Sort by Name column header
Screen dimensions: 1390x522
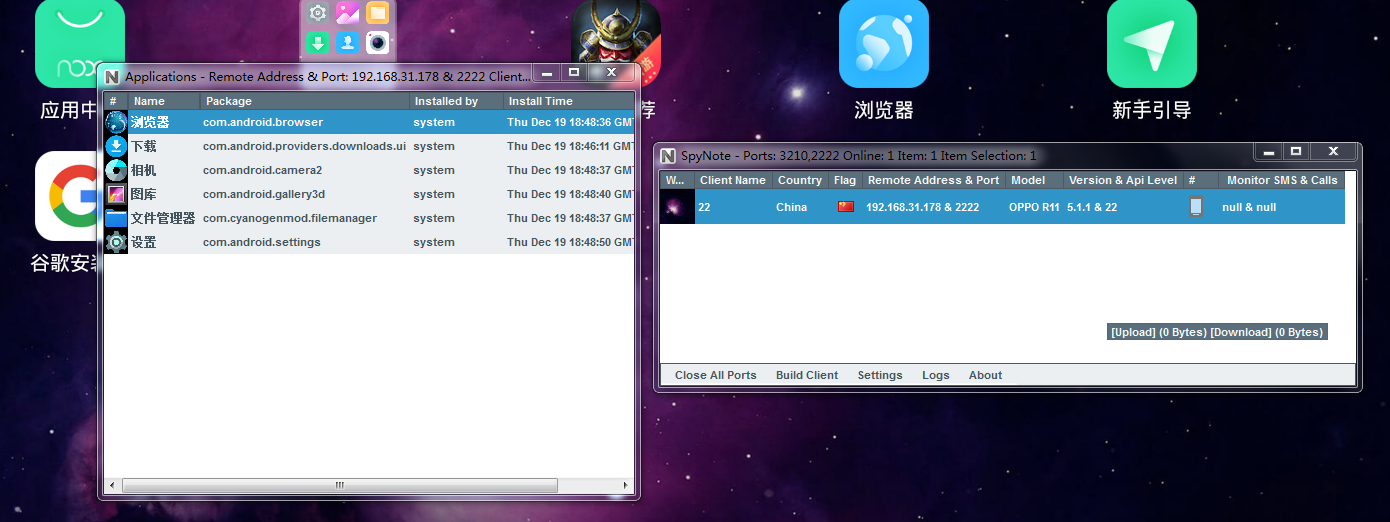tap(164, 101)
